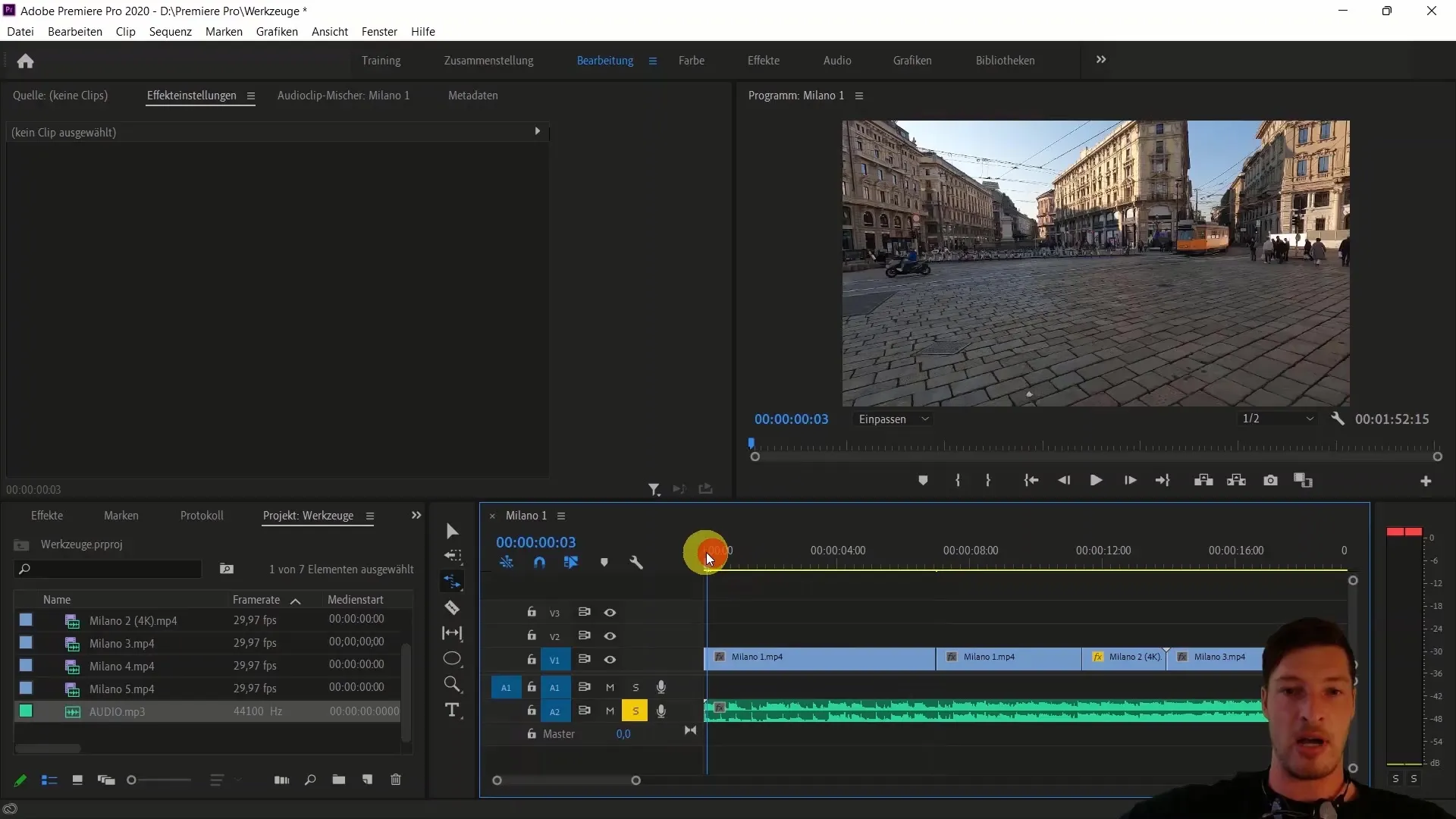1456x819 pixels.
Task: Select the Ripple Edit tool
Action: click(x=453, y=582)
